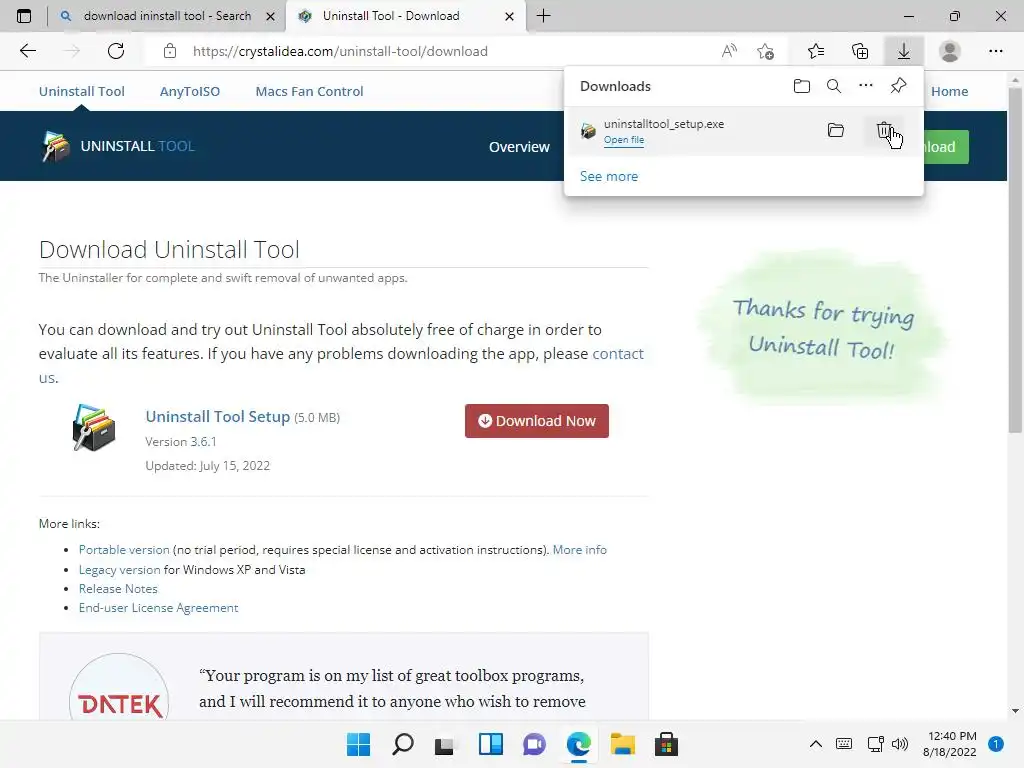Open the volume control in tray
This screenshot has width=1024, height=768.
tap(900, 744)
